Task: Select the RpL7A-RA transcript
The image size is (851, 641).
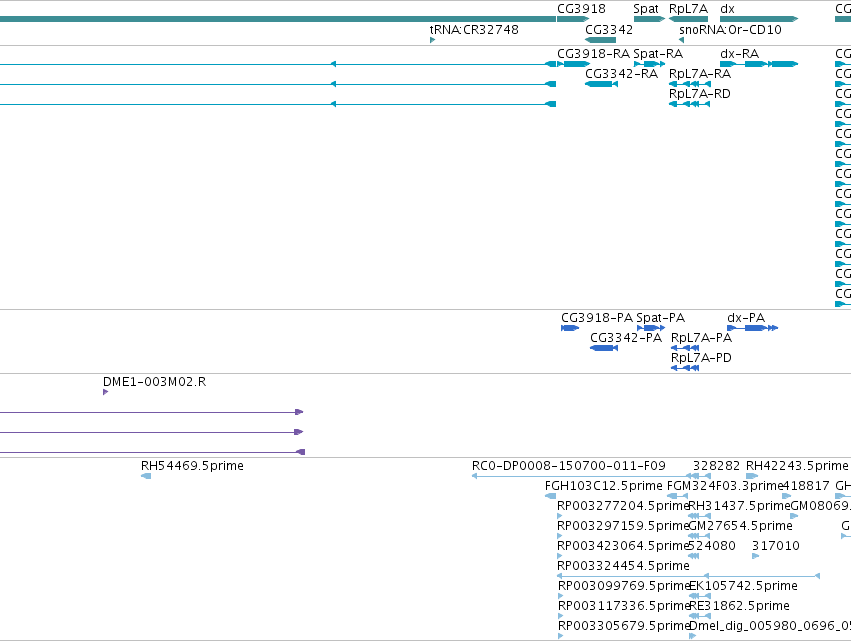Action: (x=689, y=84)
